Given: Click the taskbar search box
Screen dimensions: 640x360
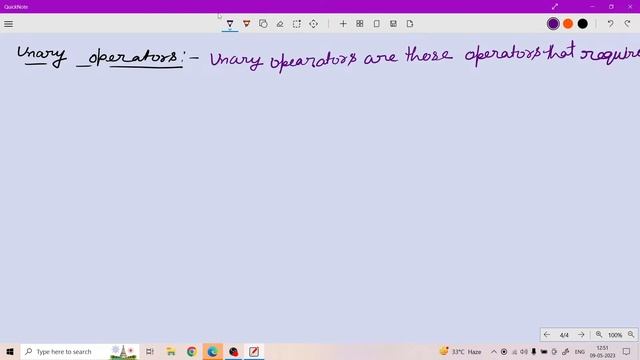Looking at the screenshot, I should click(80, 351).
